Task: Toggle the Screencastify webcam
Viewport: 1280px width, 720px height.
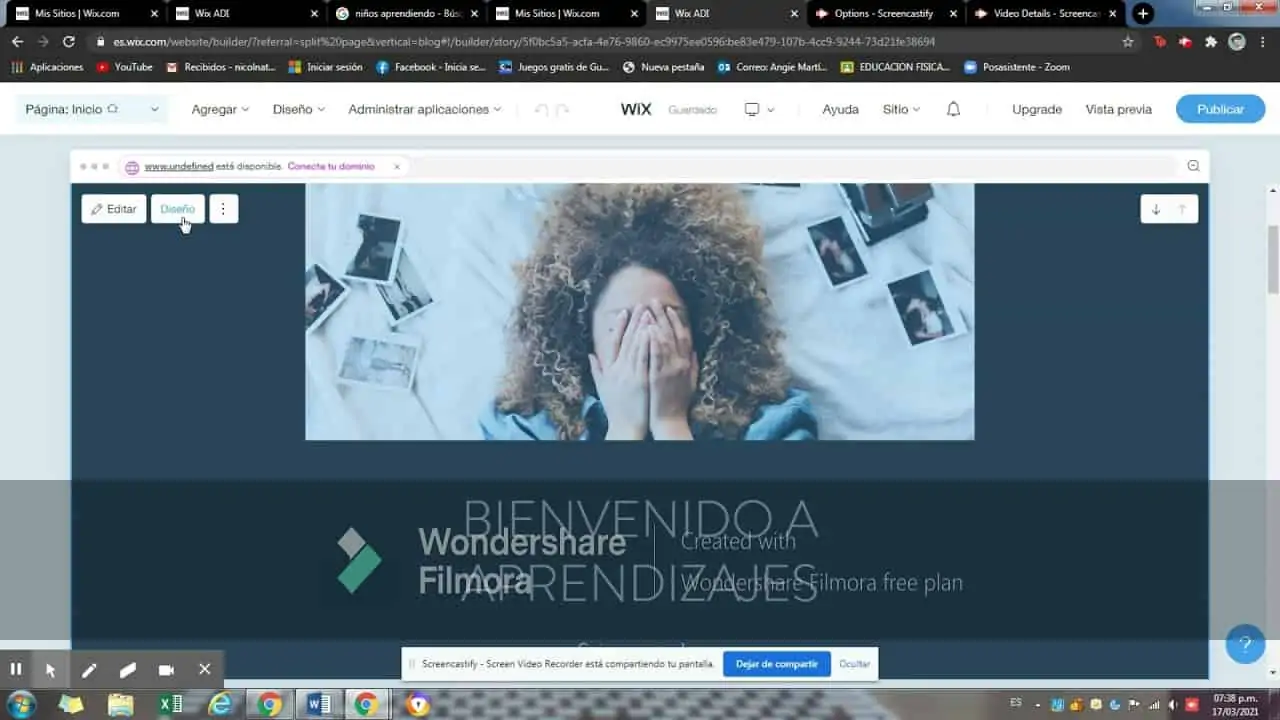Action: coord(166,670)
